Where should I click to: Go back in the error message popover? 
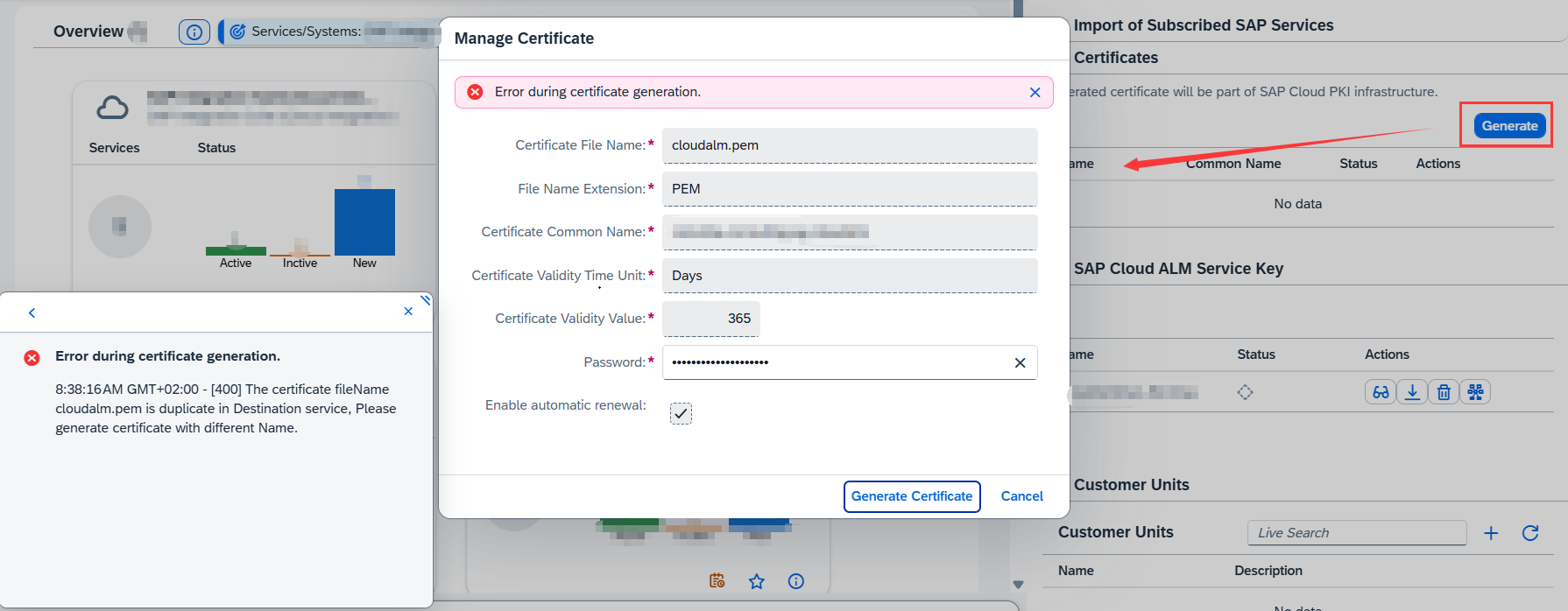coord(32,313)
